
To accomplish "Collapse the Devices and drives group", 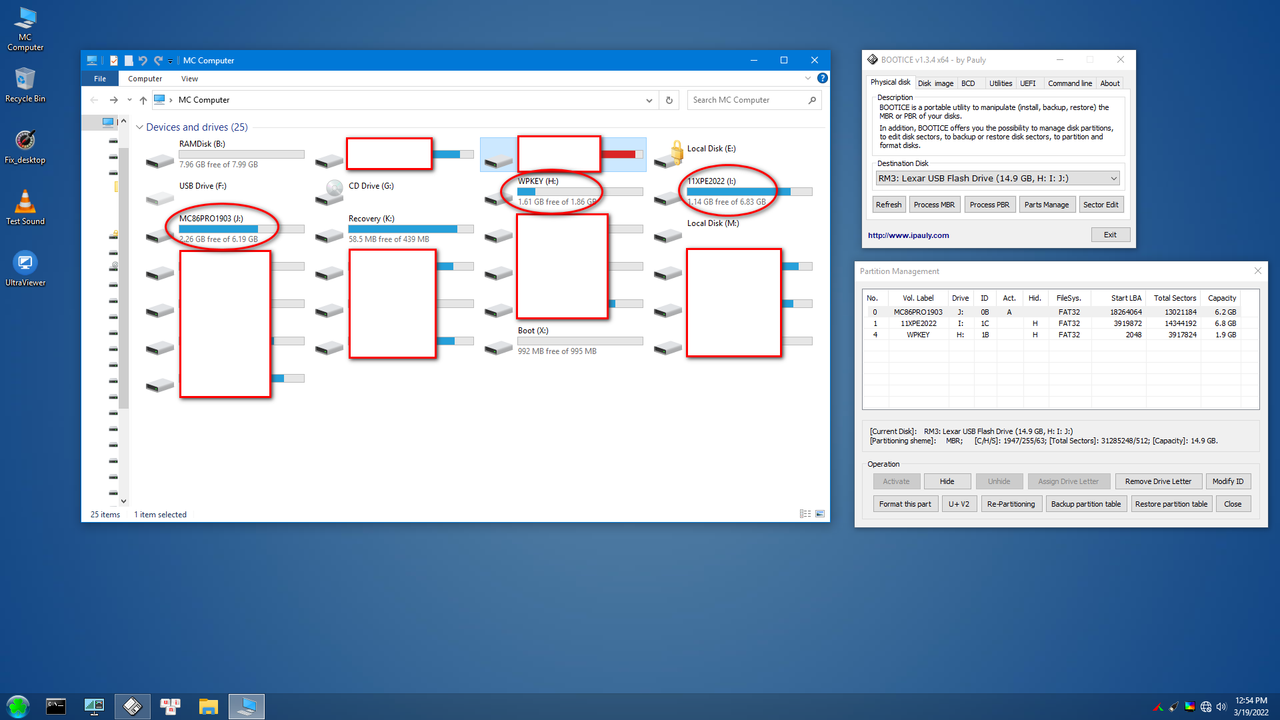I will pyautogui.click(x=139, y=127).
